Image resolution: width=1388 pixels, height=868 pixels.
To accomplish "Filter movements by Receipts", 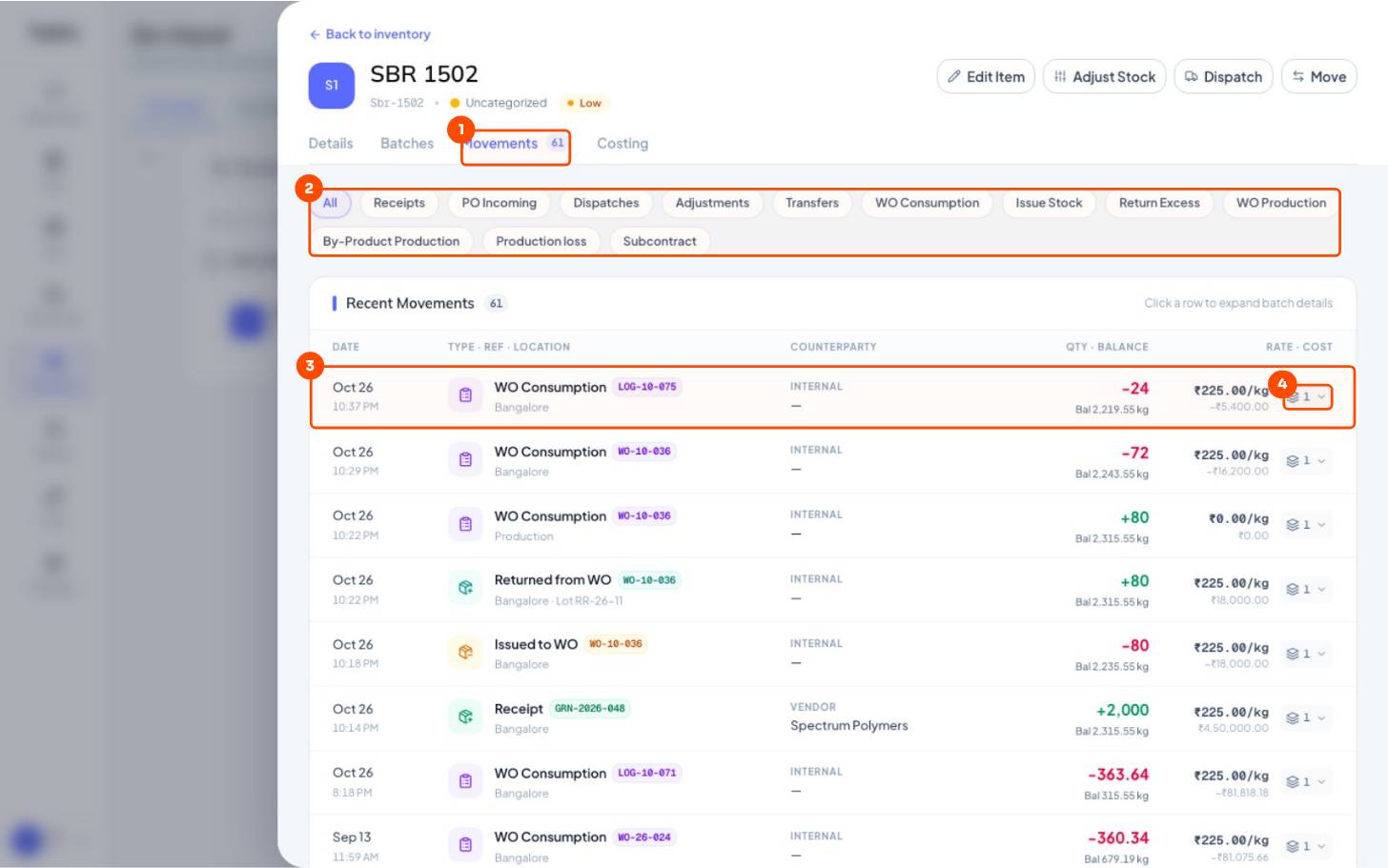I will click(399, 203).
